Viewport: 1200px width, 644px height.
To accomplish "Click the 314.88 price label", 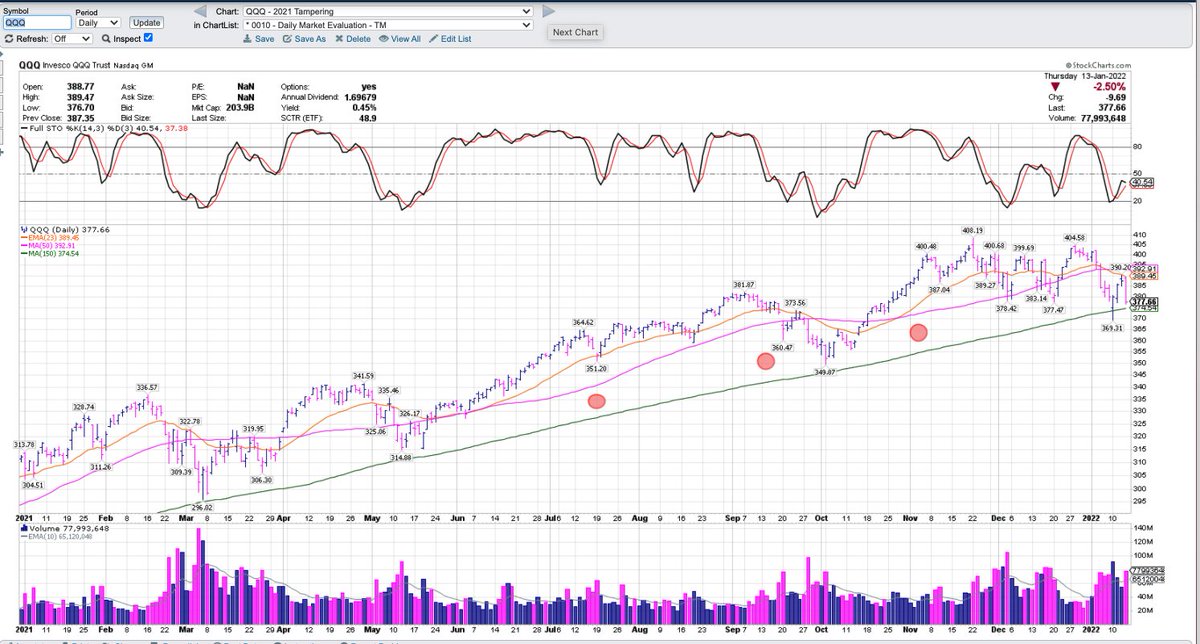I will (x=401, y=457).
